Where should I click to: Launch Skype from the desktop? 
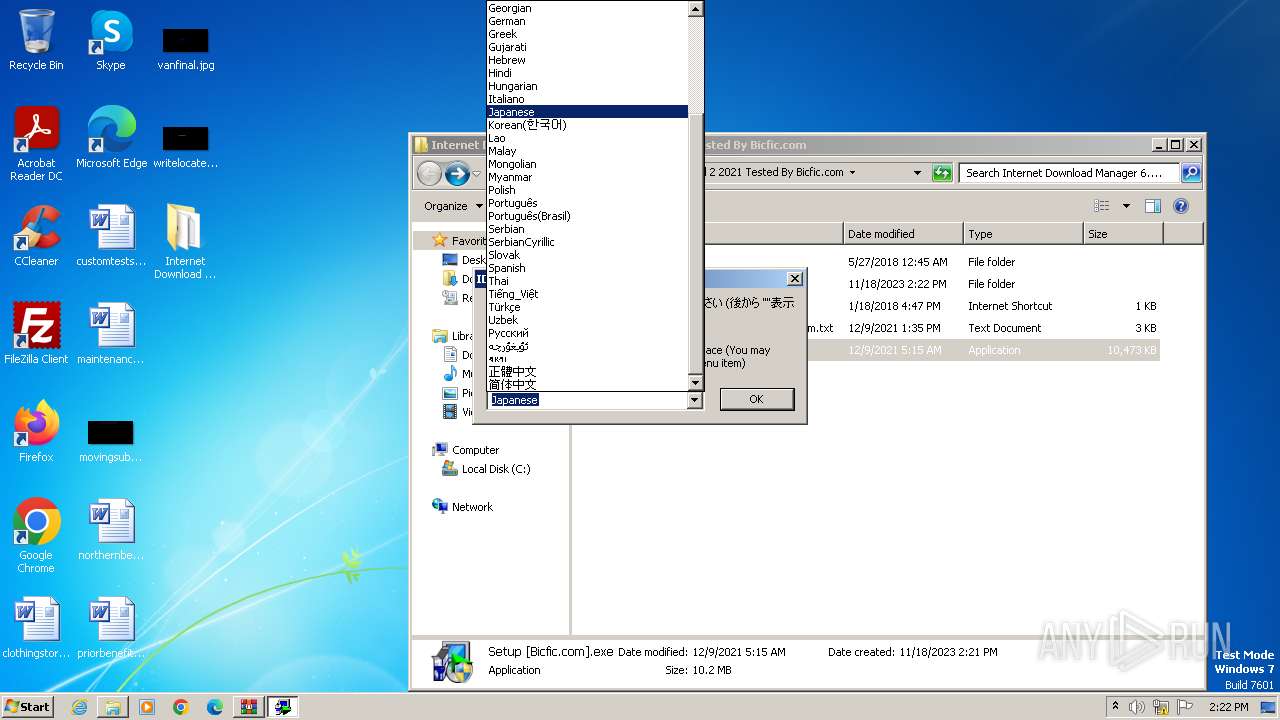(111, 41)
